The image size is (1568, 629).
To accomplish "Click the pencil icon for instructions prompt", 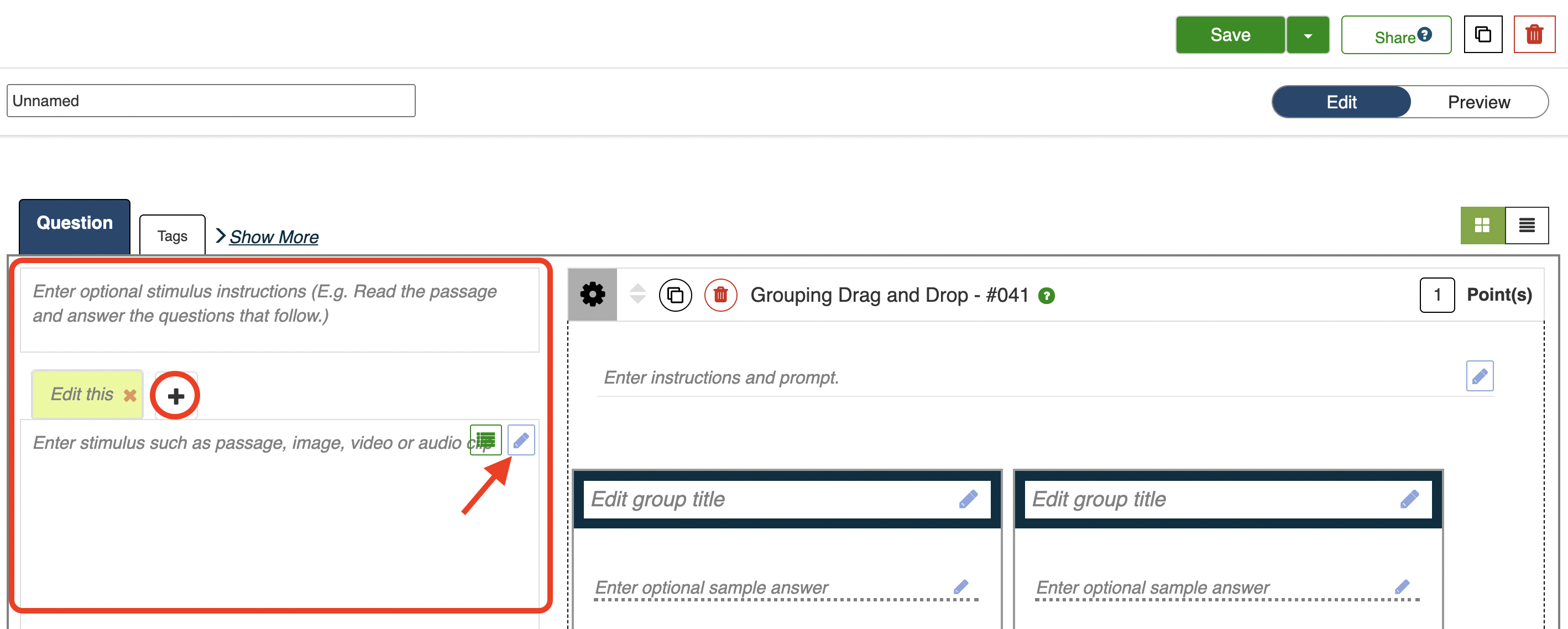I will (x=1479, y=376).
